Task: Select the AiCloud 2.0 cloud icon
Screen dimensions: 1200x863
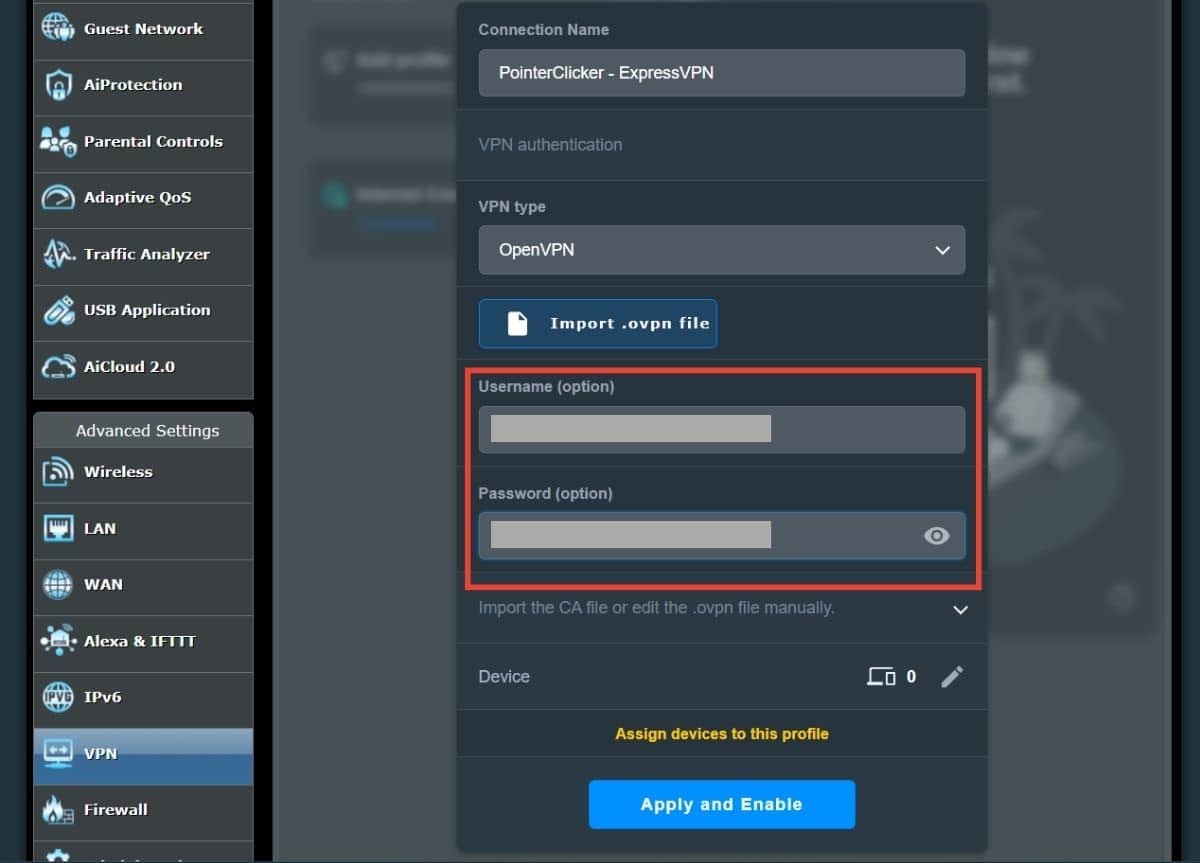Action: 58,366
